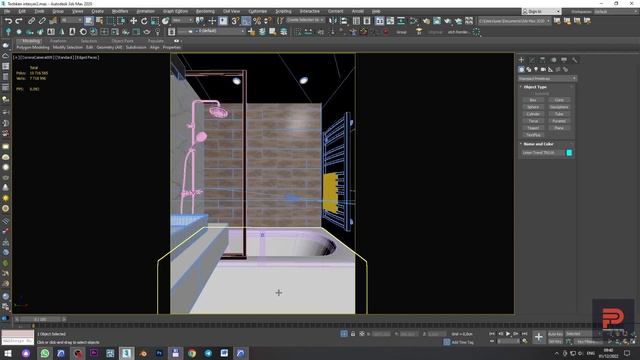Open the Modifiers menu
This screenshot has width=640, height=360.
point(120,11)
